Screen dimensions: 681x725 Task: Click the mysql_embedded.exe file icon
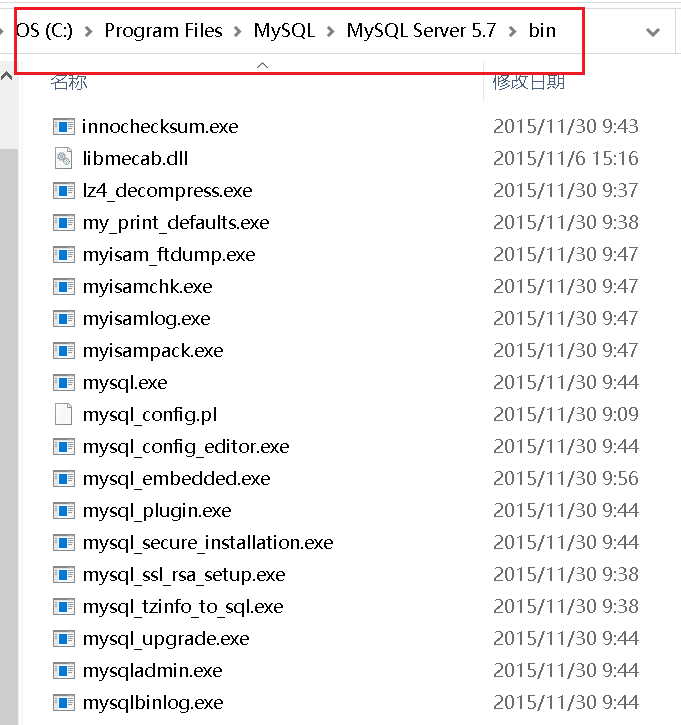tap(64, 479)
